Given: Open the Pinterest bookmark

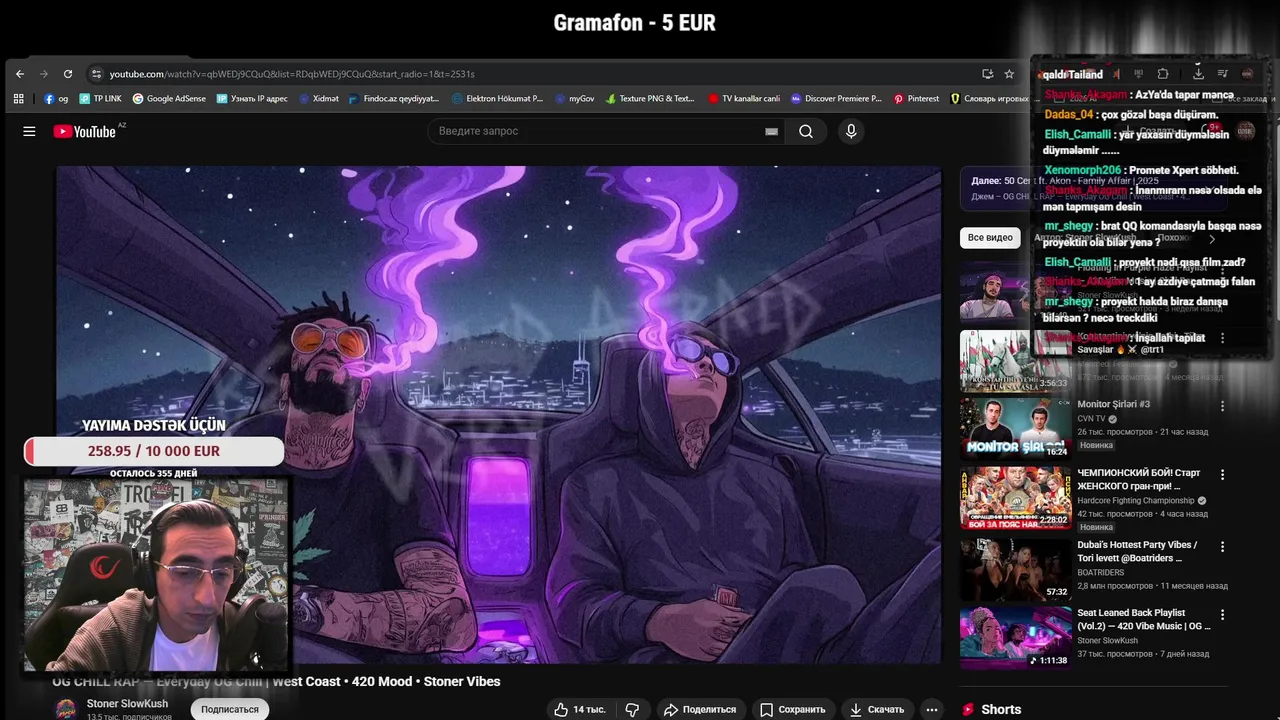Looking at the screenshot, I should tap(916, 99).
